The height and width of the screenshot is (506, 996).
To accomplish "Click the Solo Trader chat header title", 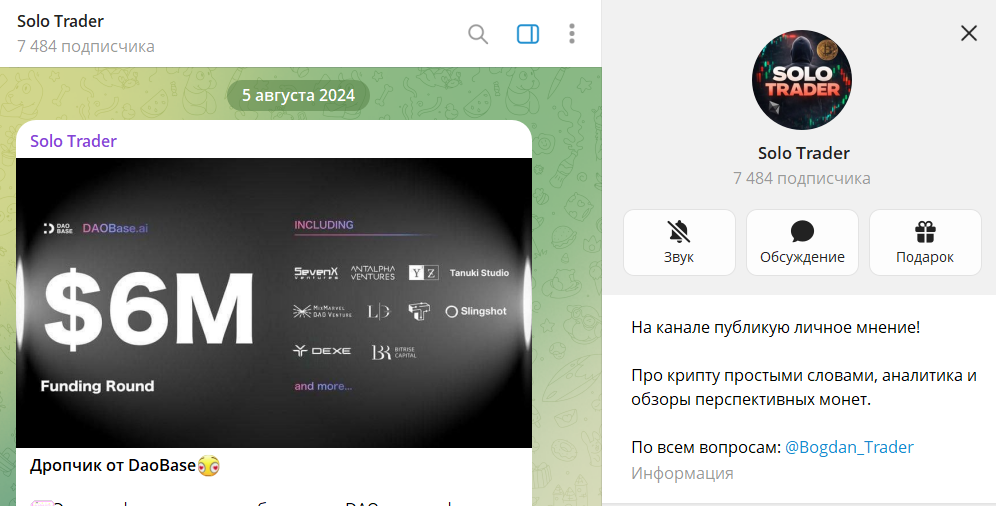I will tap(60, 21).
